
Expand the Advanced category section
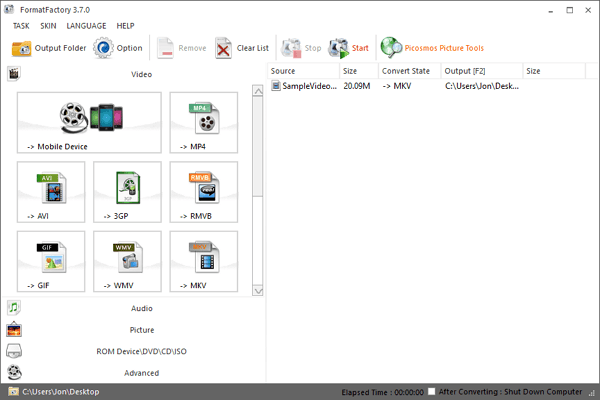[x=141, y=373]
